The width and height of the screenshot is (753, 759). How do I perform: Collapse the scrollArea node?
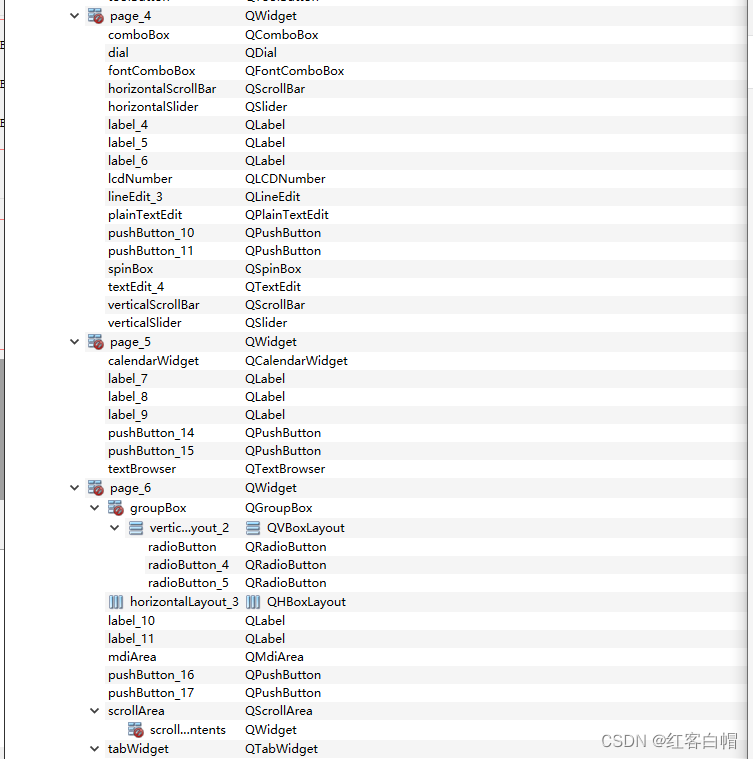pos(95,711)
